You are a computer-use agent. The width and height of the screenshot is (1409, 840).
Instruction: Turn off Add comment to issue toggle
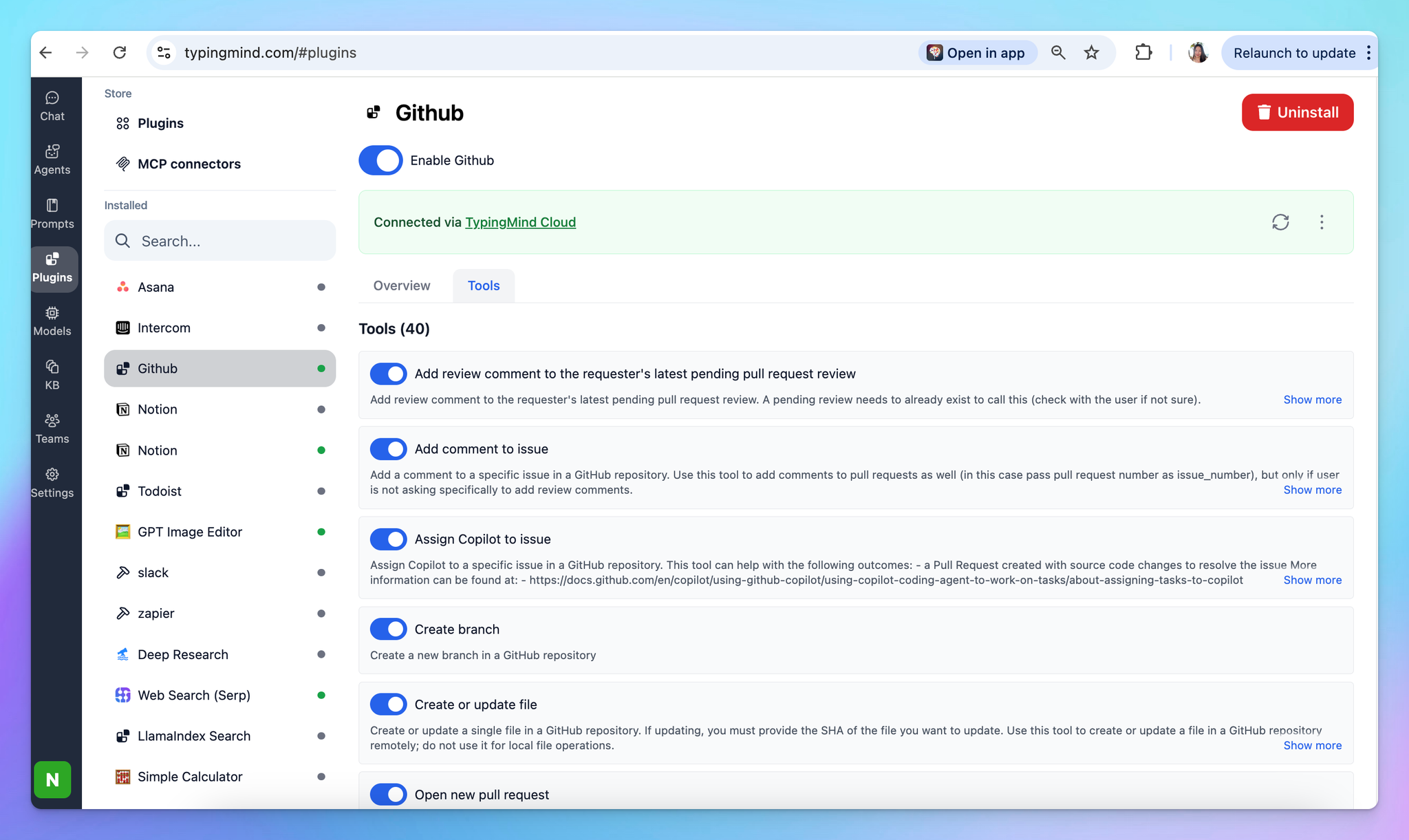388,449
